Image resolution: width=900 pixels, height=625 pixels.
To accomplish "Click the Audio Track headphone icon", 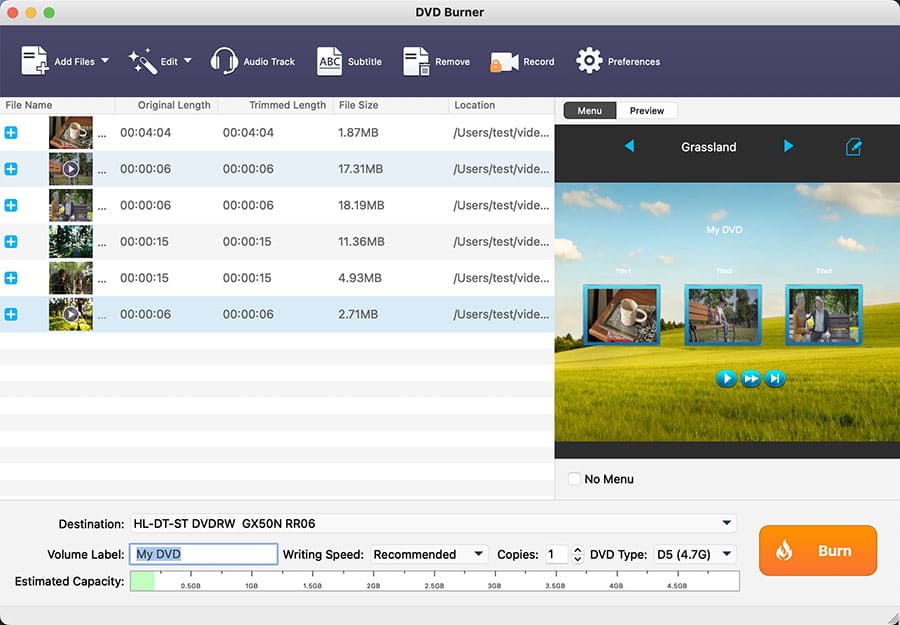I will (224, 61).
